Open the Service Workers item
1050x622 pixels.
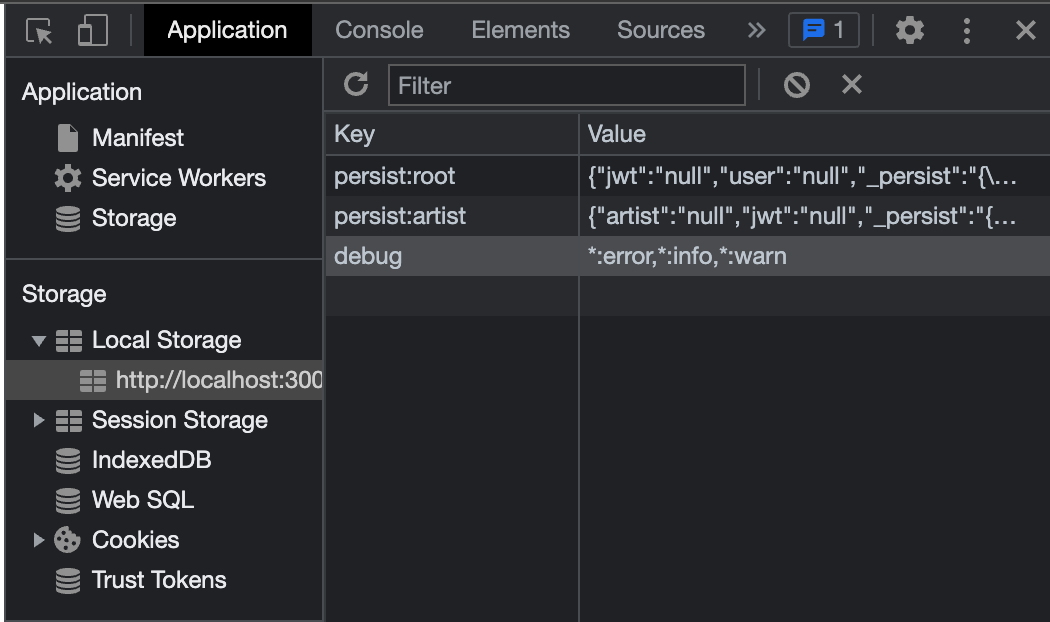[x=179, y=178]
